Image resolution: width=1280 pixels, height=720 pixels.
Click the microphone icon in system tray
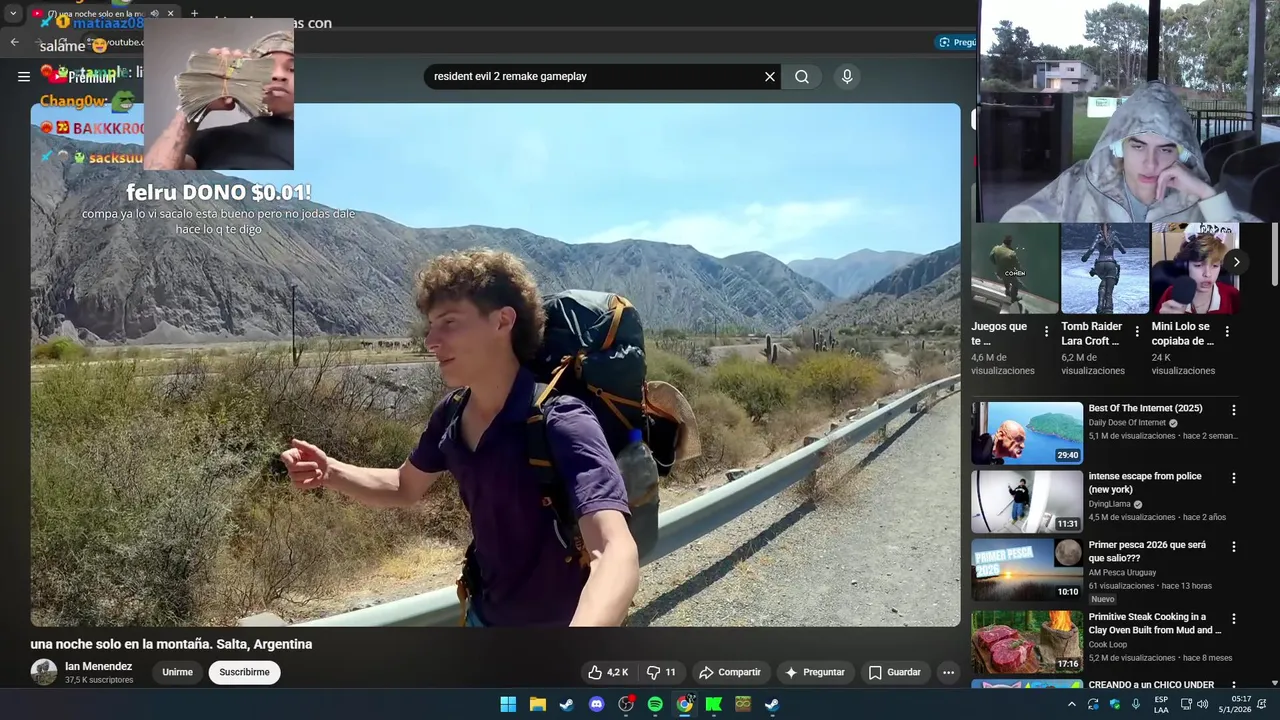1136,704
